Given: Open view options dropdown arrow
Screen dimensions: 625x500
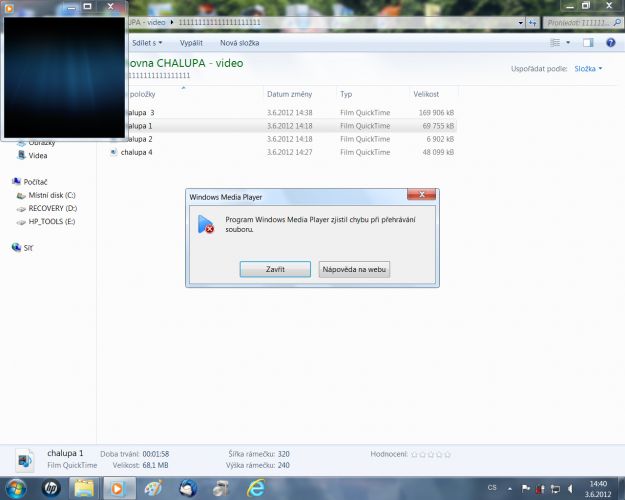Looking at the screenshot, I should click(x=568, y=42).
